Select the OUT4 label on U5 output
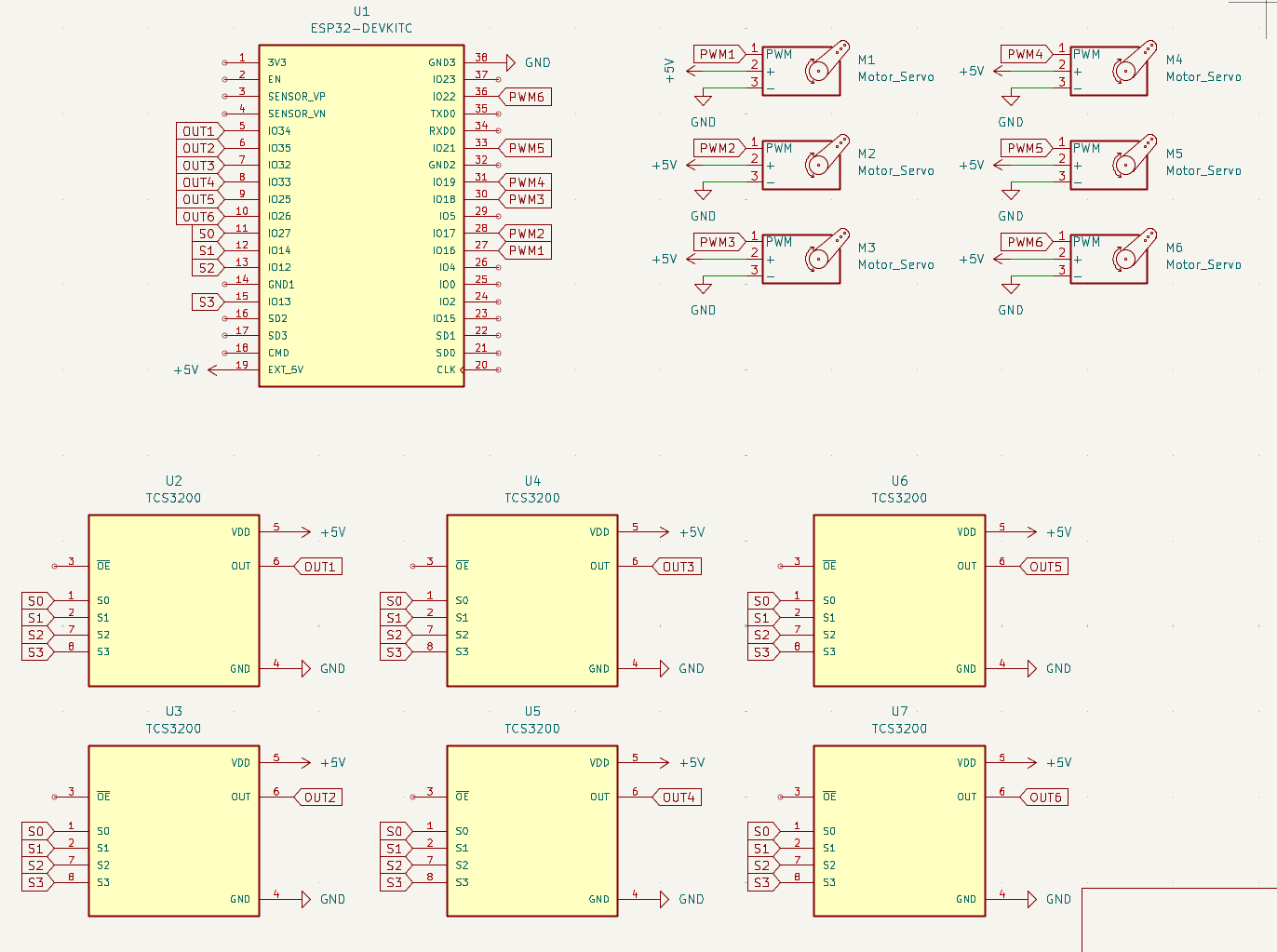 (x=679, y=798)
